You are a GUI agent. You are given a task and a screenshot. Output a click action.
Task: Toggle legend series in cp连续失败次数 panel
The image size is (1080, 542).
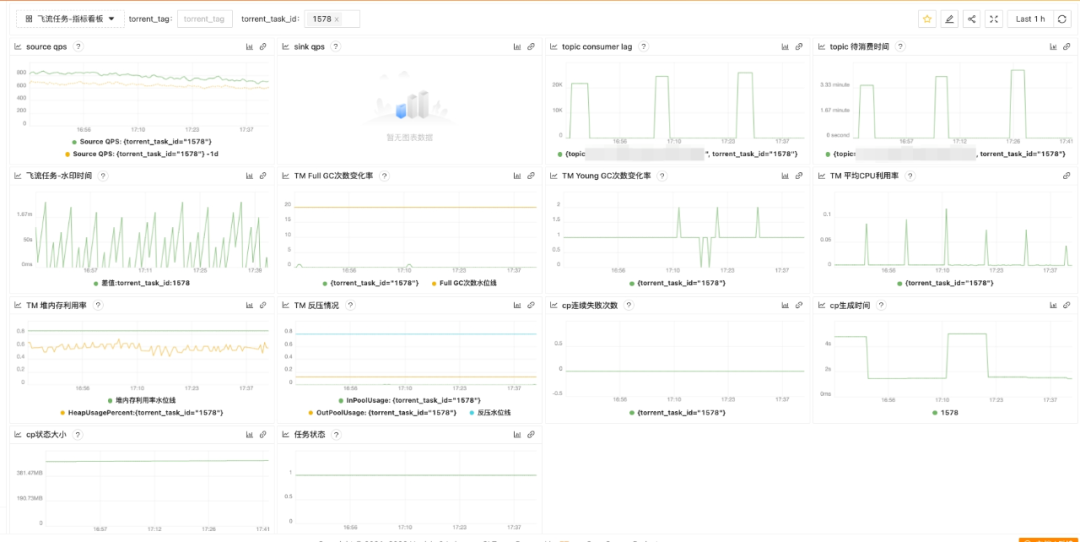click(x=677, y=413)
